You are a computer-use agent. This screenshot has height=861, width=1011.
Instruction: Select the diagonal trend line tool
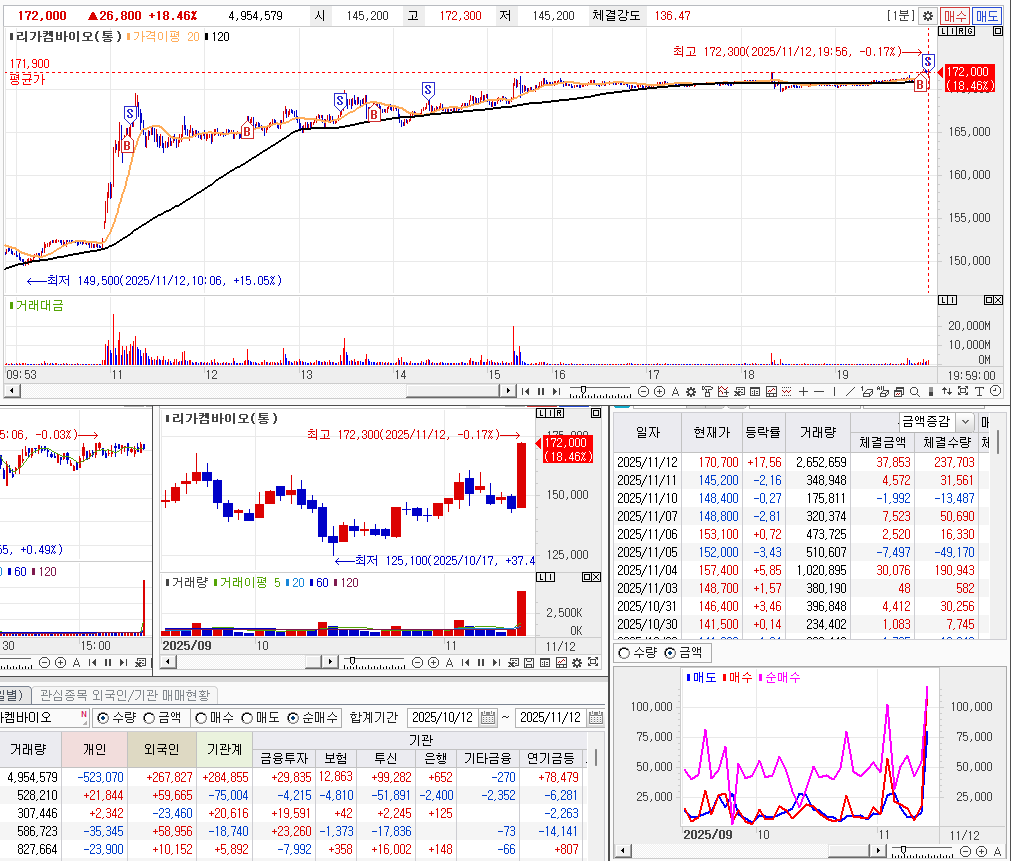[x=850, y=391]
